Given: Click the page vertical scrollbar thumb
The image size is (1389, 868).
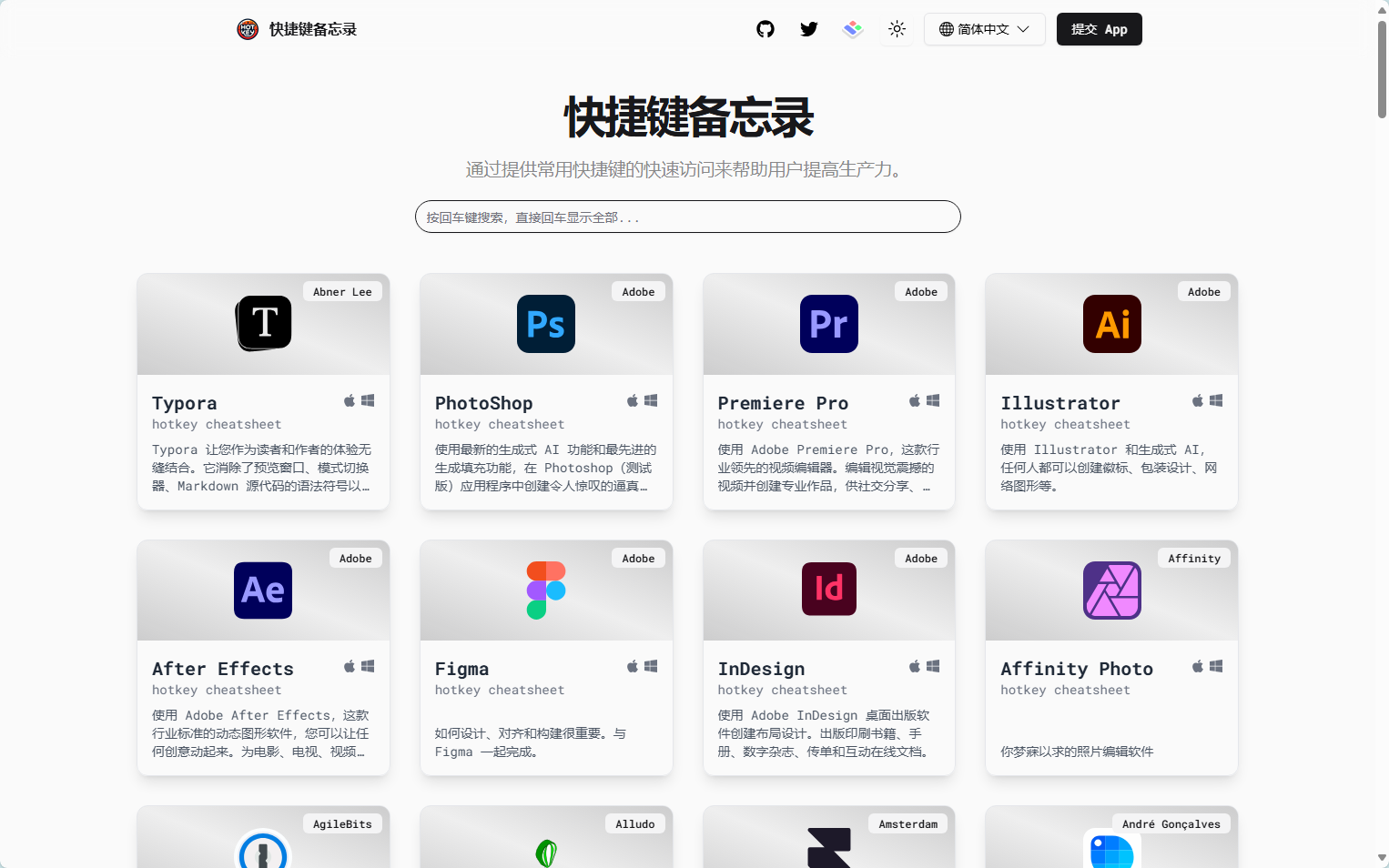Looking at the screenshot, I should tap(1382, 69).
